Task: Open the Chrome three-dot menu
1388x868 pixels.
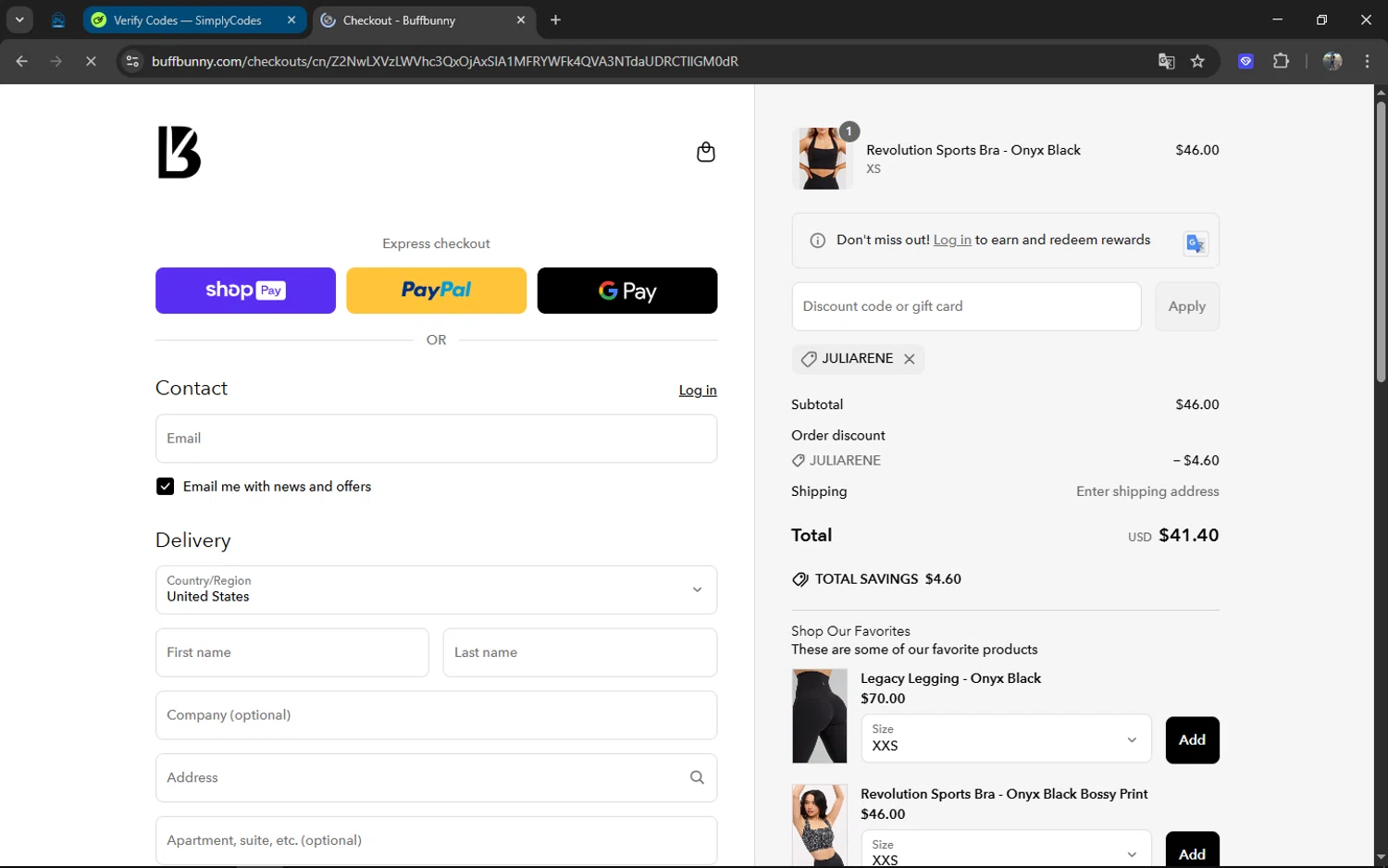Action: tap(1367, 61)
